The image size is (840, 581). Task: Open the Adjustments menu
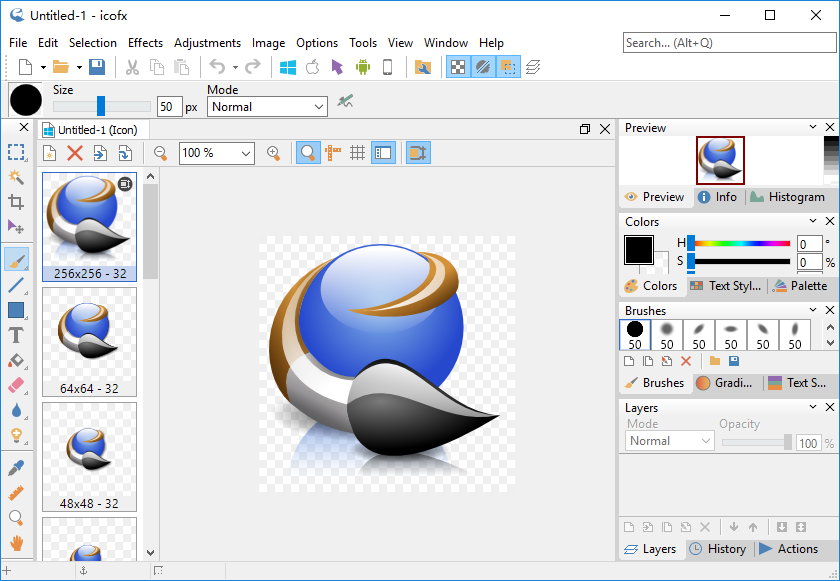coord(207,43)
